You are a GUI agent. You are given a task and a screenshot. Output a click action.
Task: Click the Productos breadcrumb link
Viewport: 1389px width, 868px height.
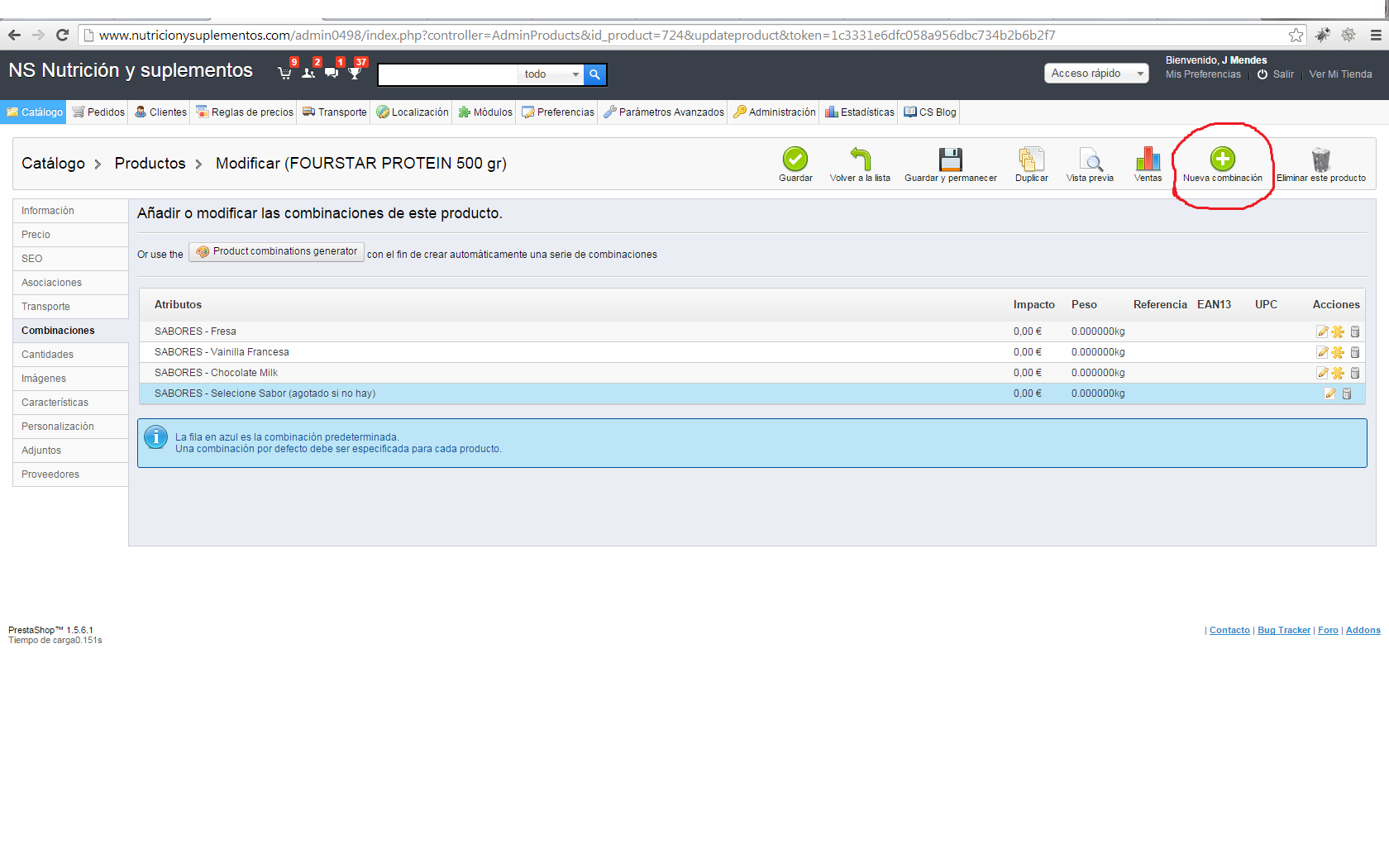[150, 164]
